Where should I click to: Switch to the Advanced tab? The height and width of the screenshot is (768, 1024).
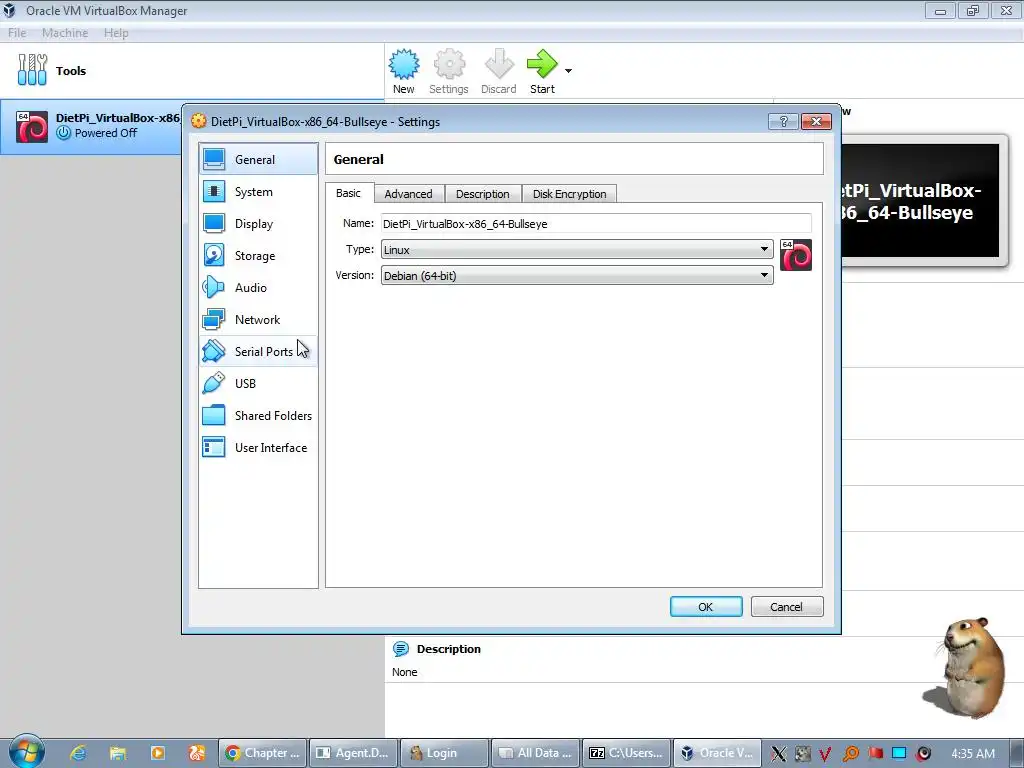pyautogui.click(x=409, y=194)
